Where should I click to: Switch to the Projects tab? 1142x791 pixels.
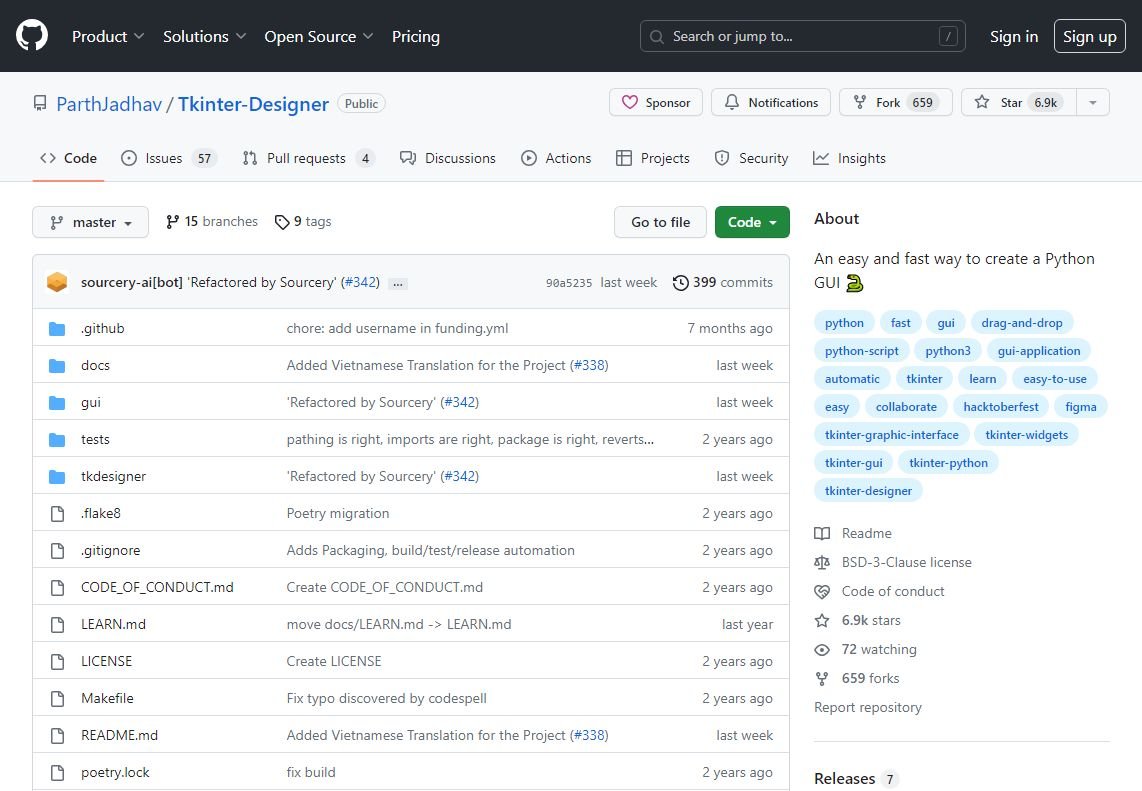(x=653, y=158)
